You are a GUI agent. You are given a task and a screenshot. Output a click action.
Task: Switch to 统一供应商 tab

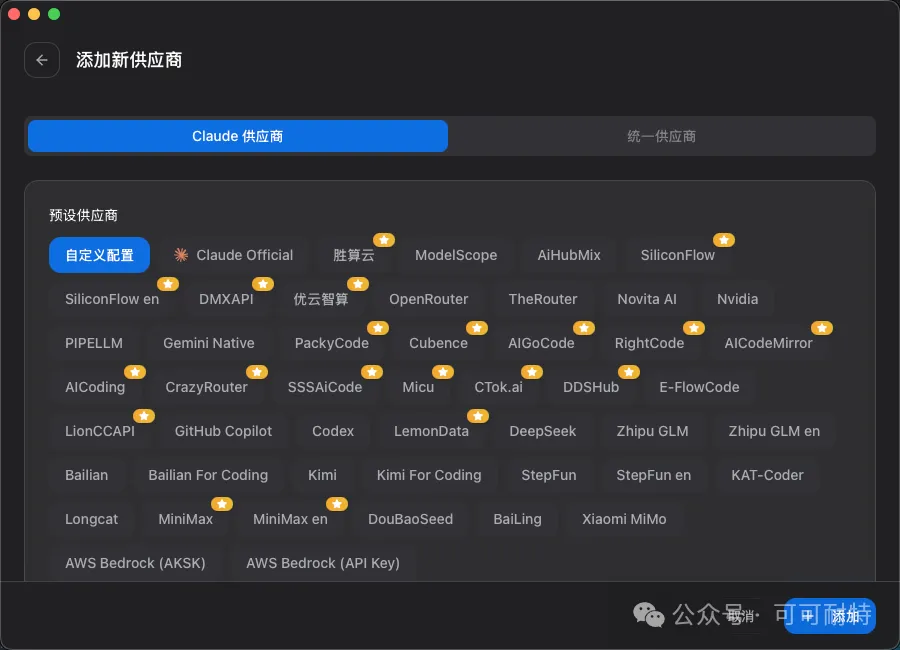(661, 136)
